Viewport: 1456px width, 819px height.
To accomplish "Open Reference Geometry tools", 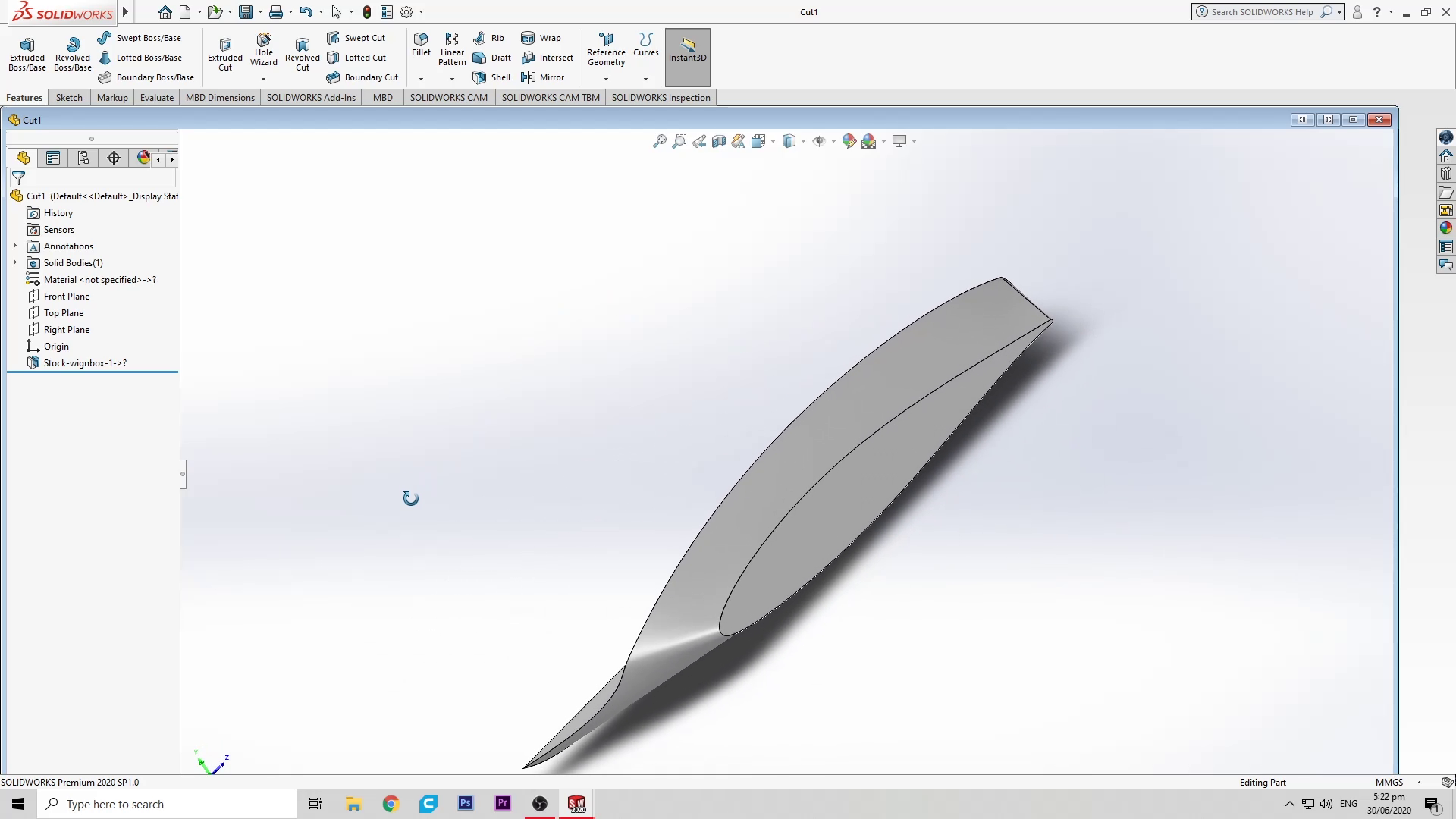I will click(x=606, y=49).
